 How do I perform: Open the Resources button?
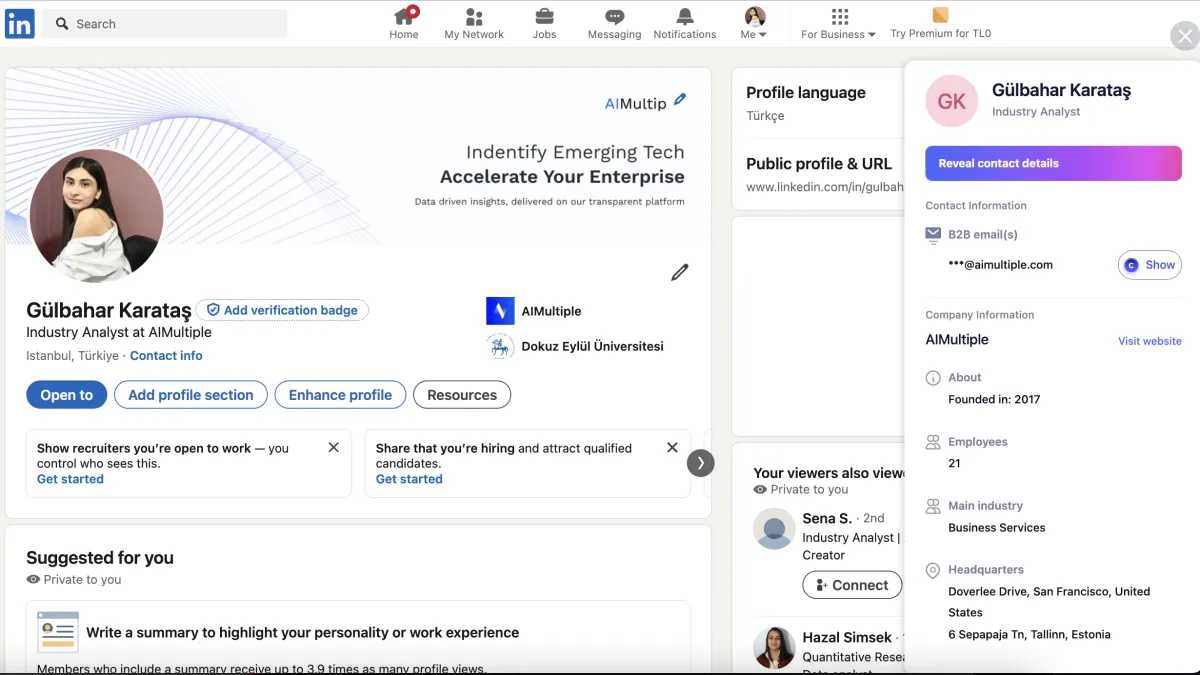point(462,395)
